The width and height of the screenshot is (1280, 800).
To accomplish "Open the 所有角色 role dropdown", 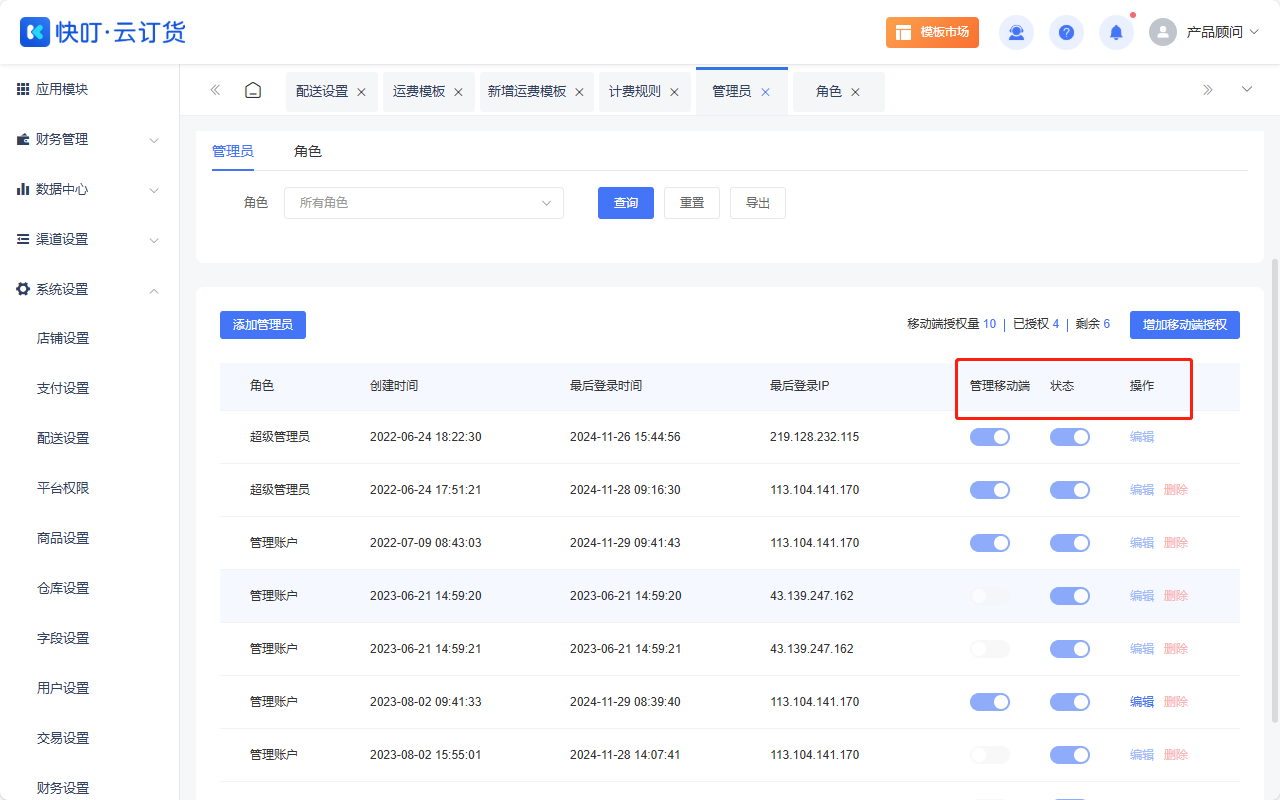I will [424, 203].
